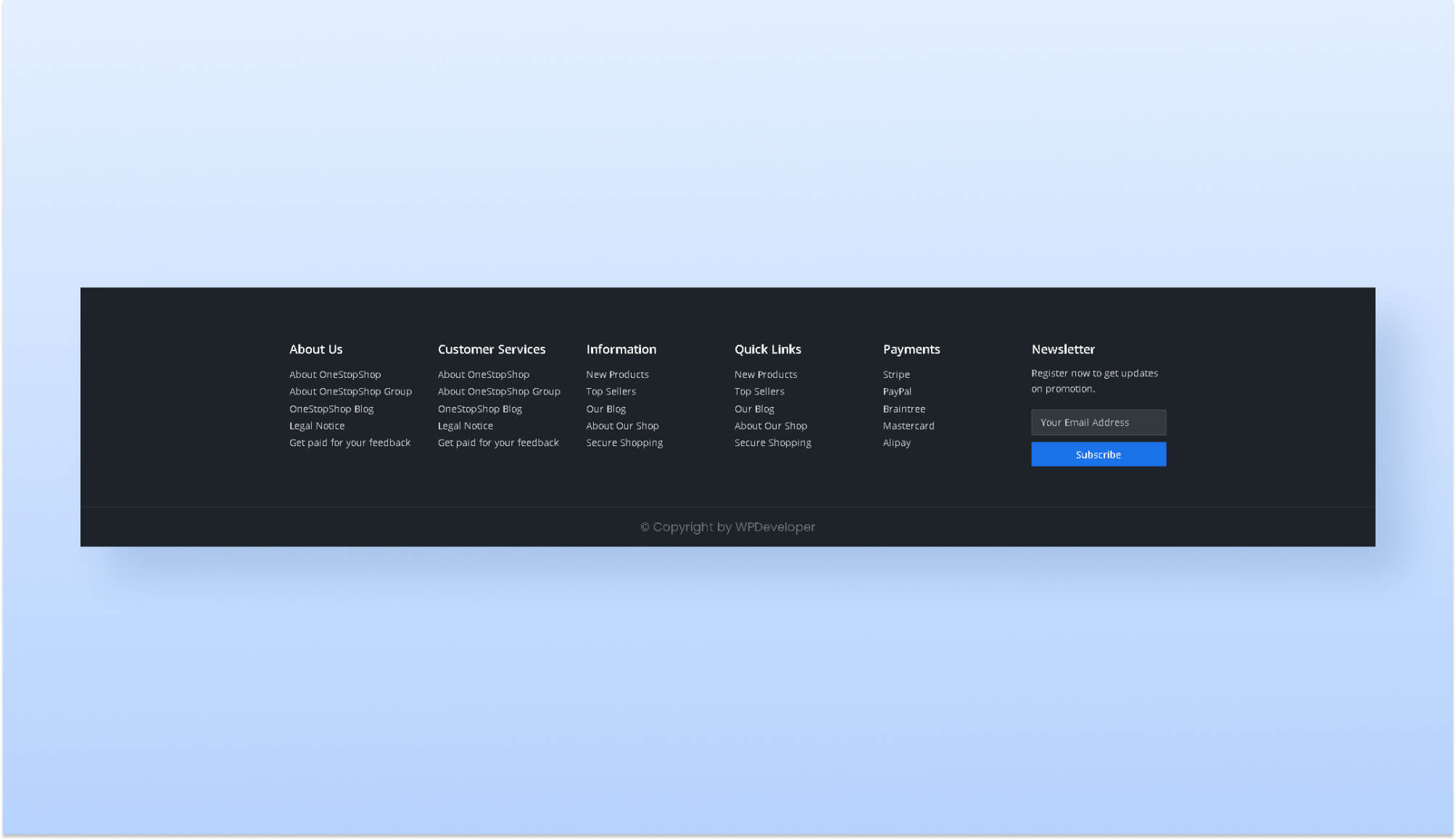Click Top Sellers under Quick Links
1456x840 pixels.
click(758, 391)
